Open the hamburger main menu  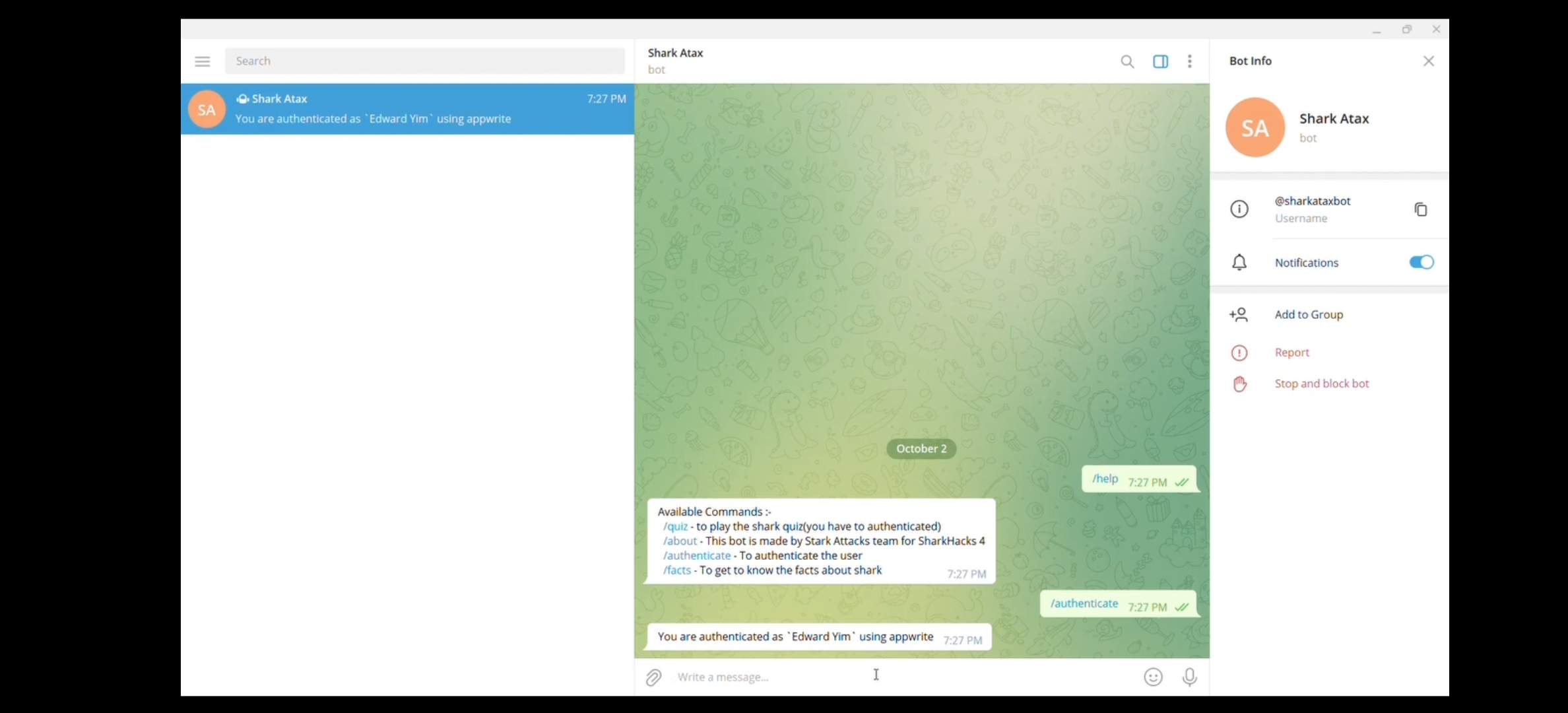[x=202, y=61]
